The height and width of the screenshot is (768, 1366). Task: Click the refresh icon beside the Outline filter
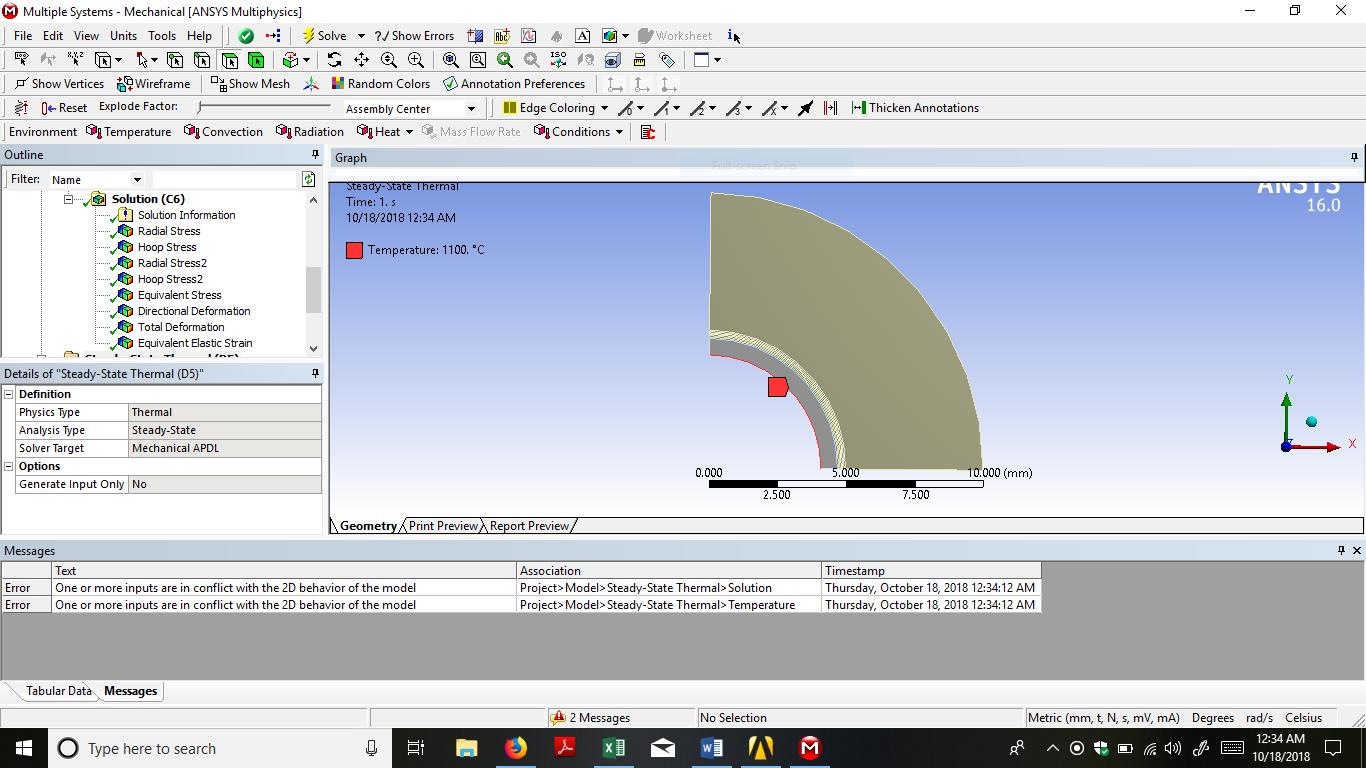309,179
